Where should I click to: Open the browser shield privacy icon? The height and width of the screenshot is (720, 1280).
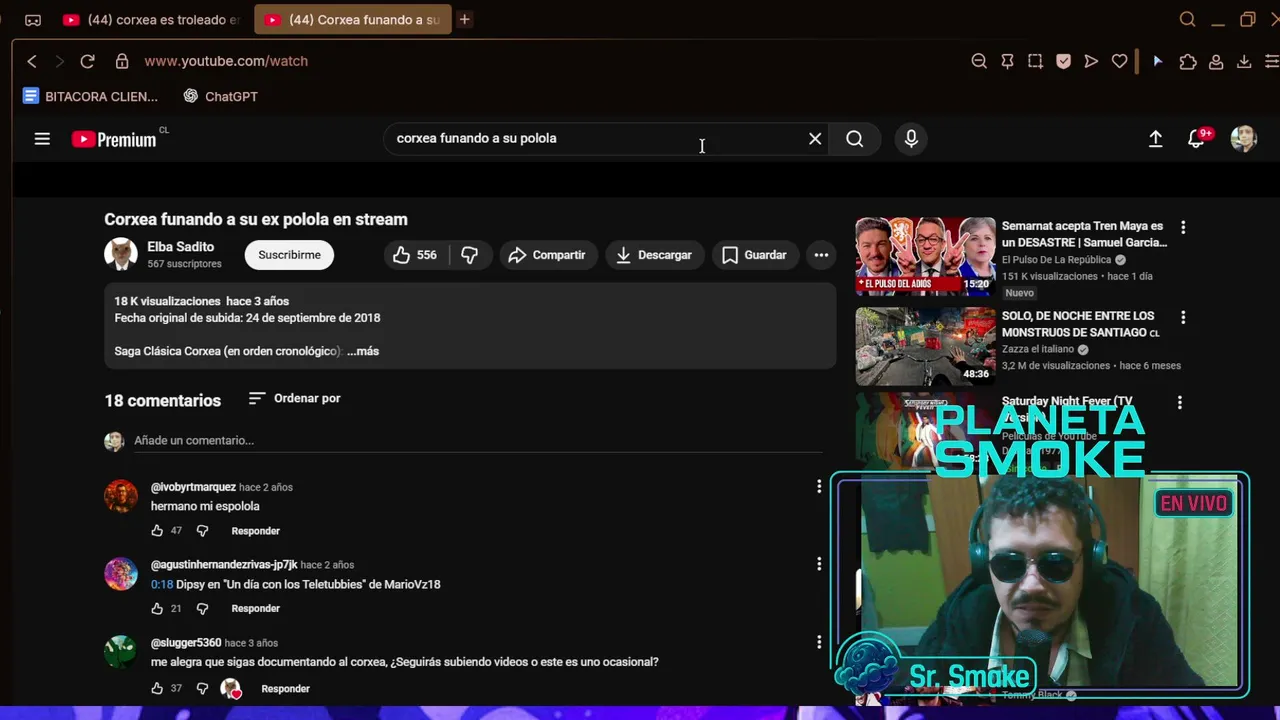point(1063,61)
